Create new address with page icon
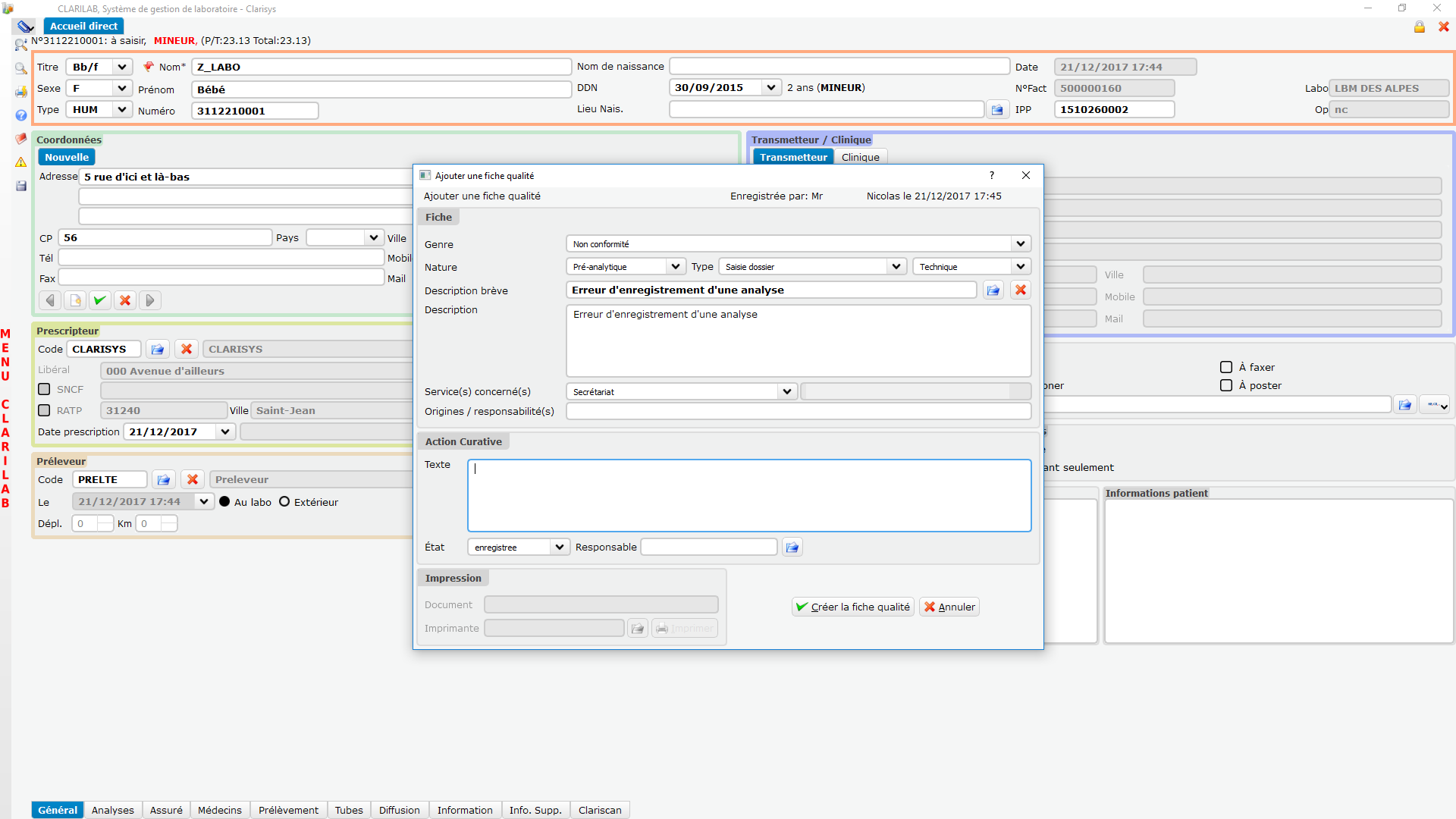 (x=75, y=300)
